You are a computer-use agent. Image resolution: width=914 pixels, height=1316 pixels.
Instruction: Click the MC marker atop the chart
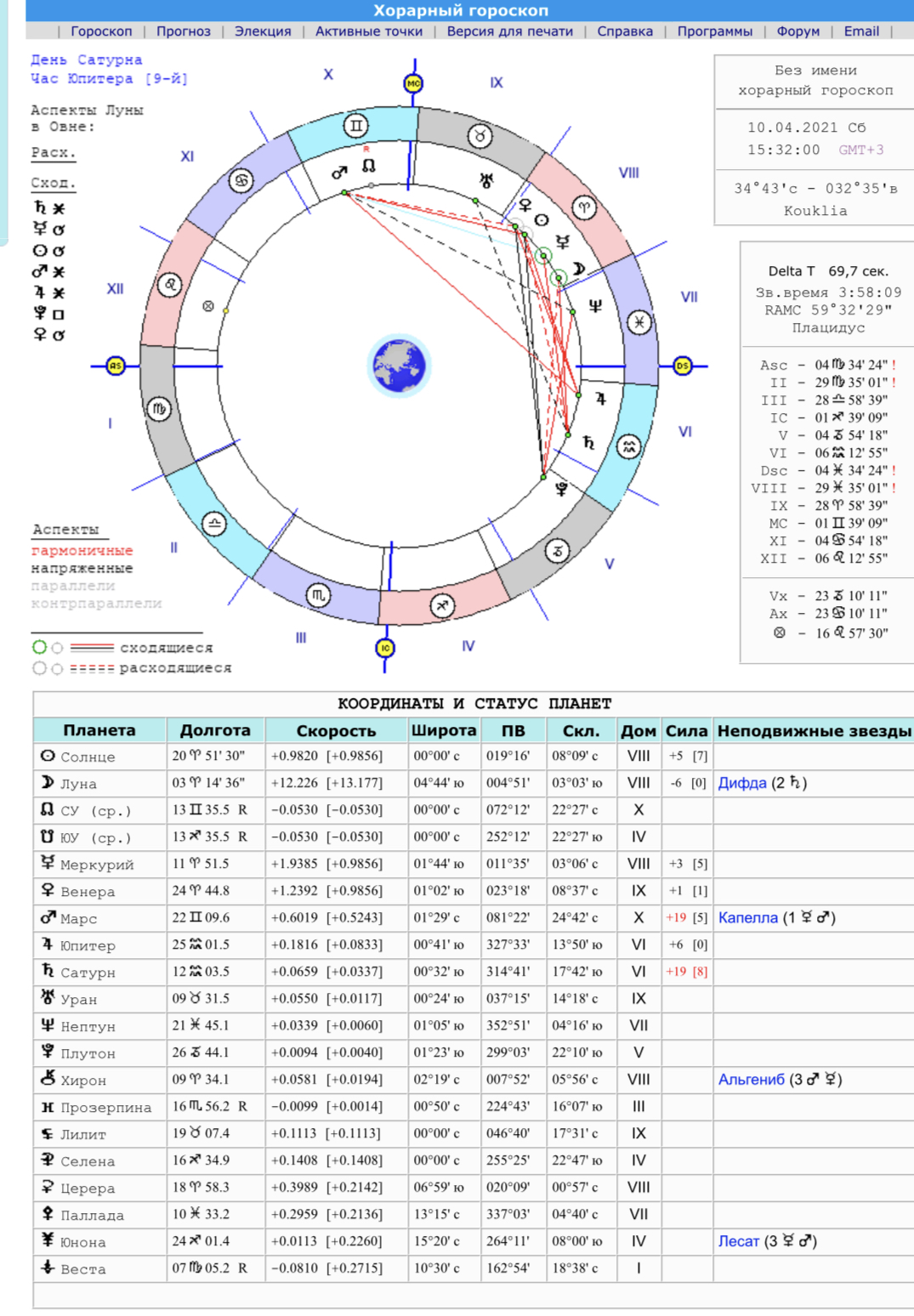click(413, 83)
